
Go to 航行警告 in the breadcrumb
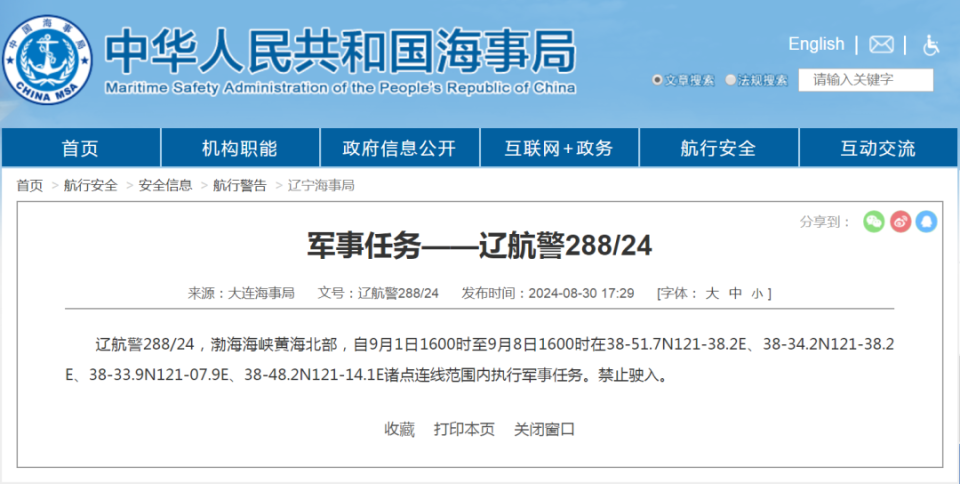[x=240, y=185]
